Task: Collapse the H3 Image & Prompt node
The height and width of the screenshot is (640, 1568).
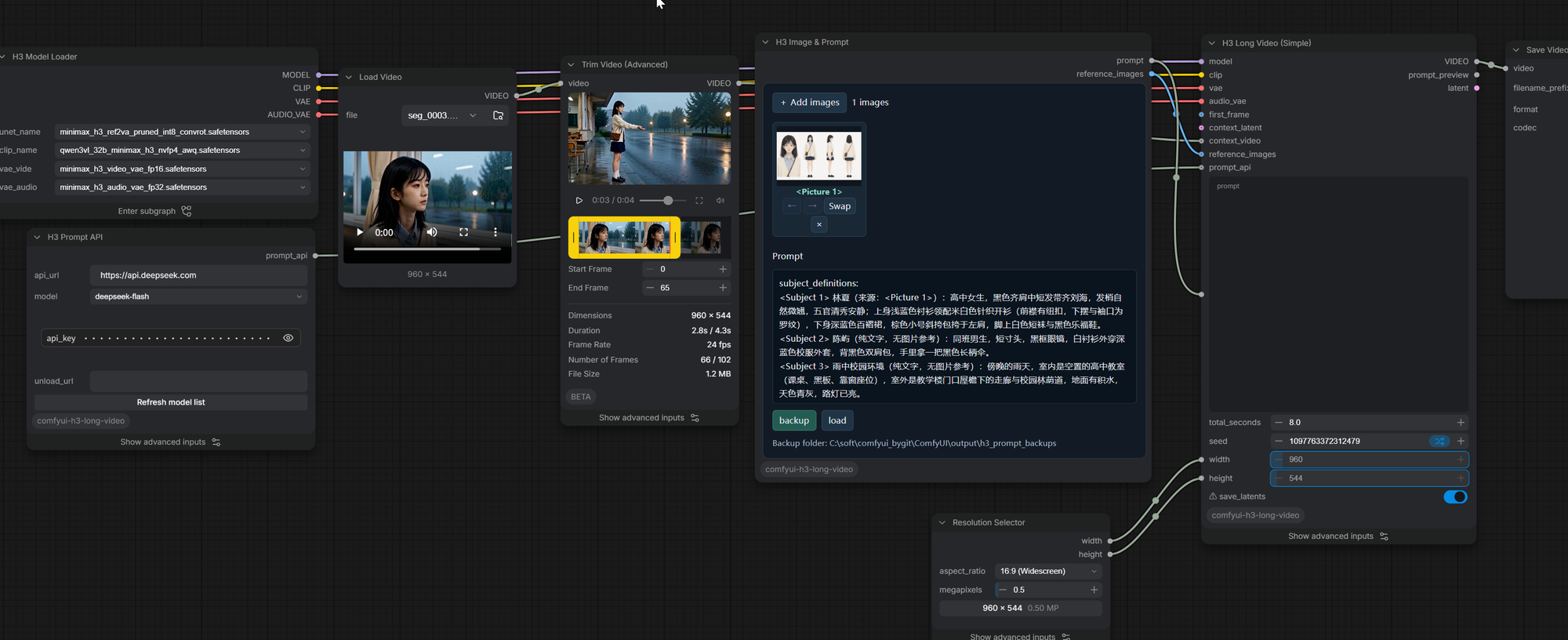Action: coord(765,42)
